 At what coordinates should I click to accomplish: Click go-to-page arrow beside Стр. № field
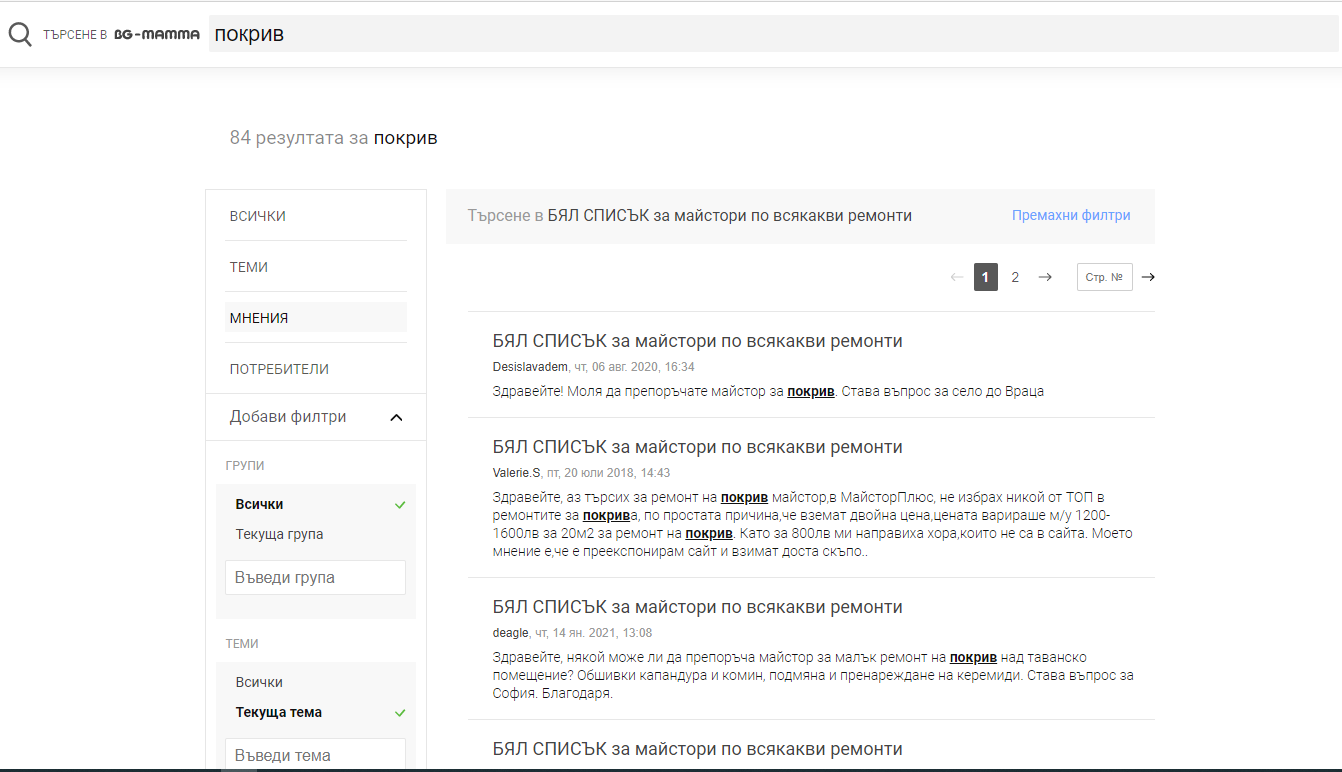coord(1148,277)
